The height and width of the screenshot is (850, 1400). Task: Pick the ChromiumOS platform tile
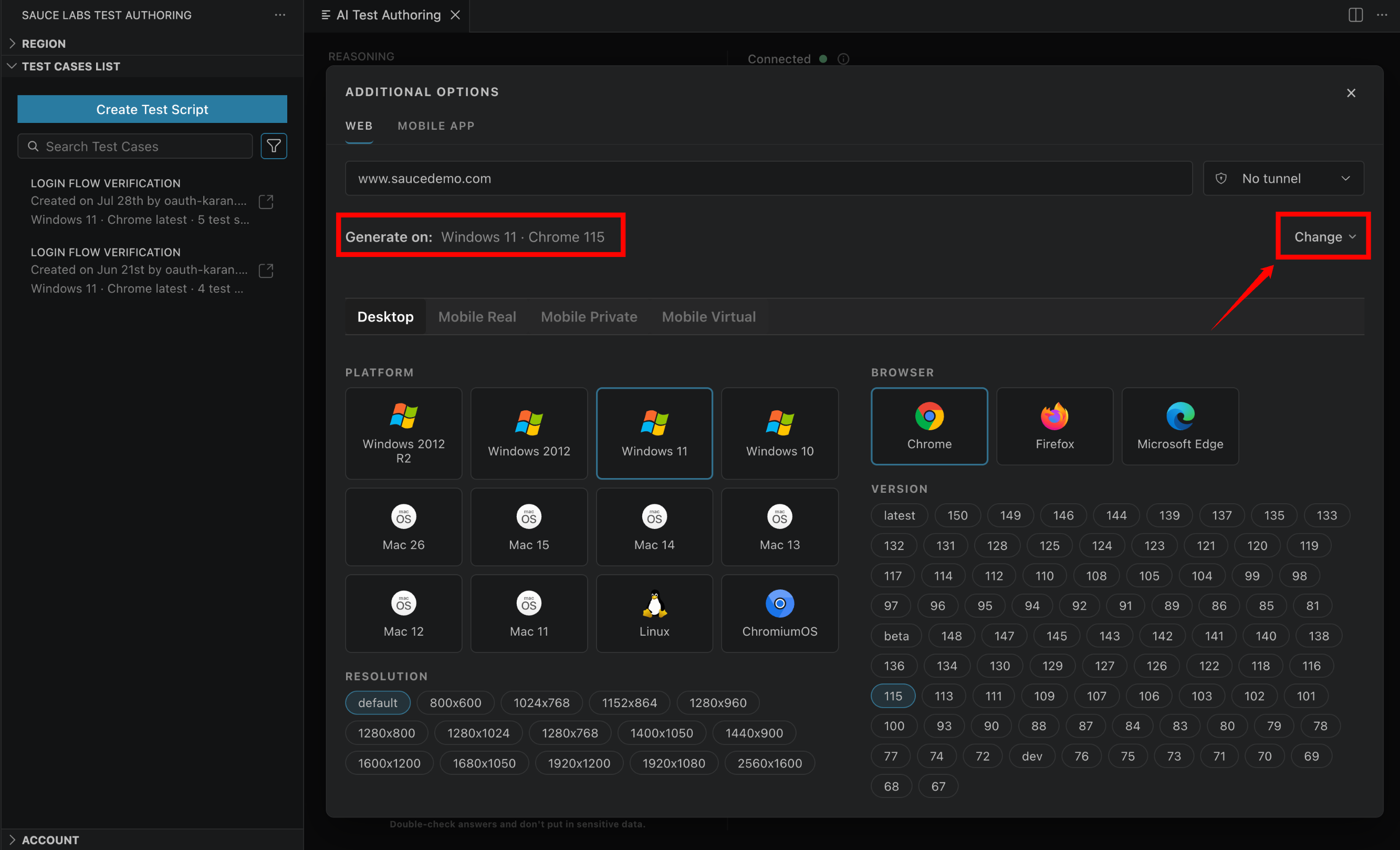click(x=779, y=613)
